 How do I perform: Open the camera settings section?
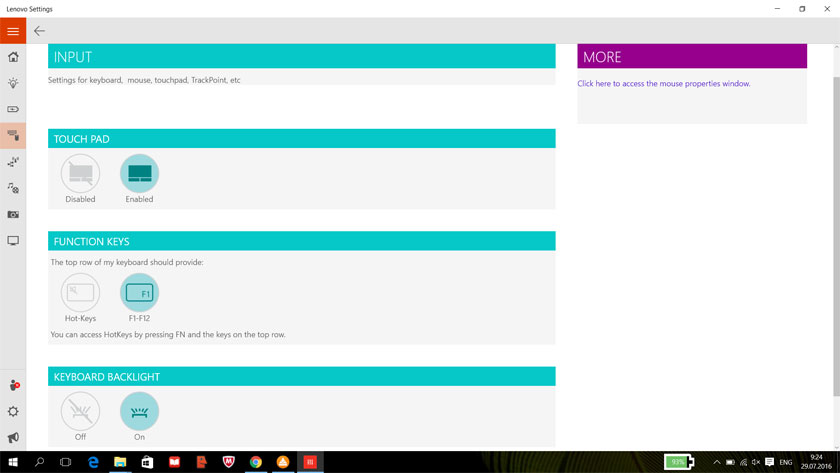click(13, 214)
